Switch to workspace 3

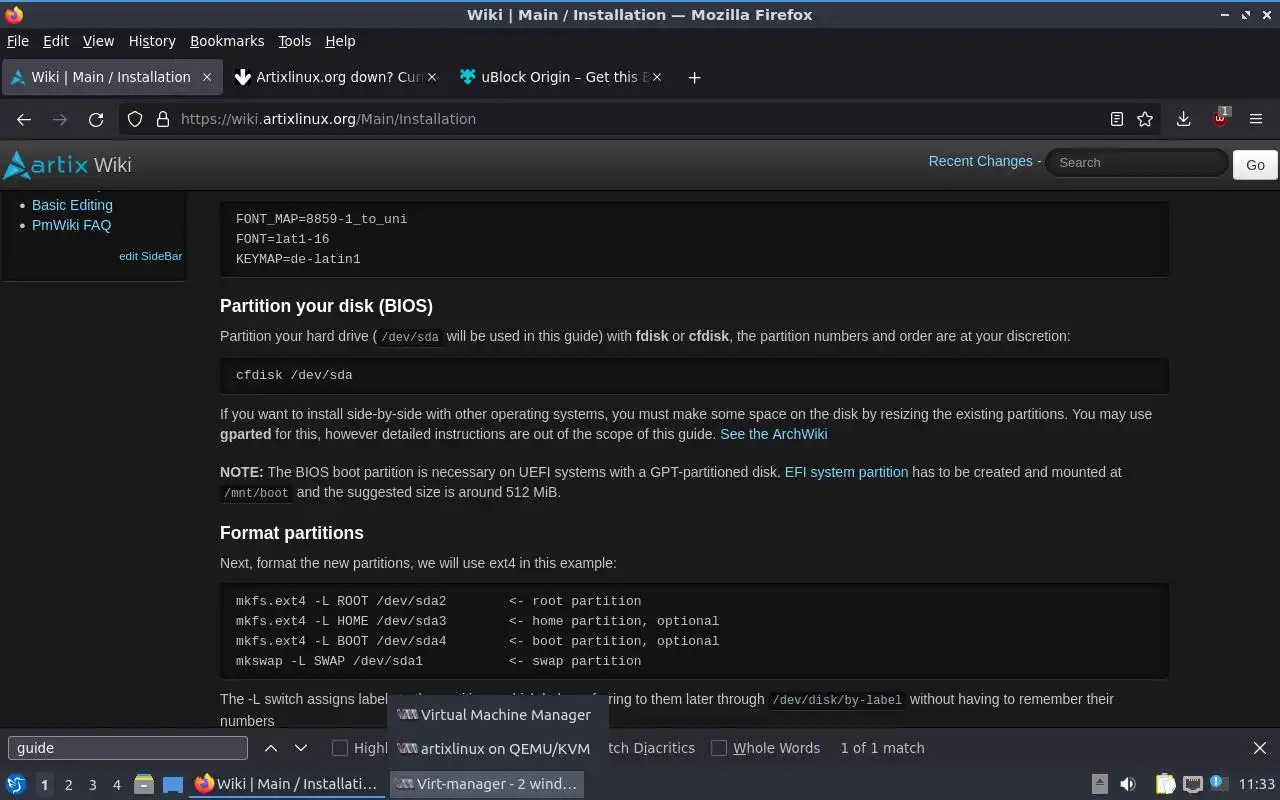[x=92, y=785]
